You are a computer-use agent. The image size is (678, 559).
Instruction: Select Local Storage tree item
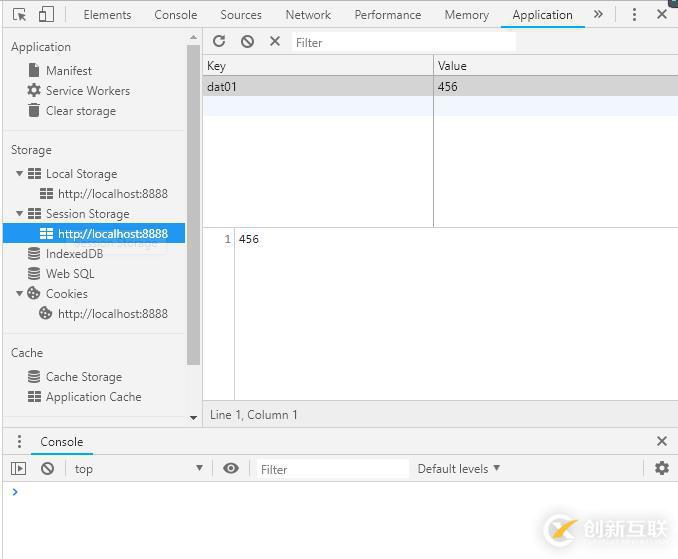81,174
